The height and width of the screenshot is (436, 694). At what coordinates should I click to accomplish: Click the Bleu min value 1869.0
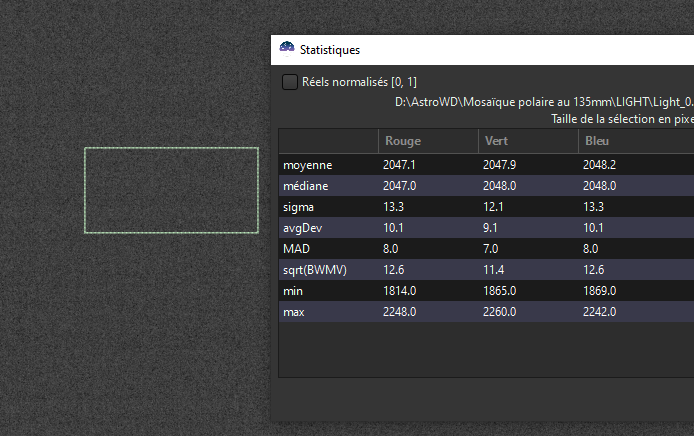click(599, 291)
